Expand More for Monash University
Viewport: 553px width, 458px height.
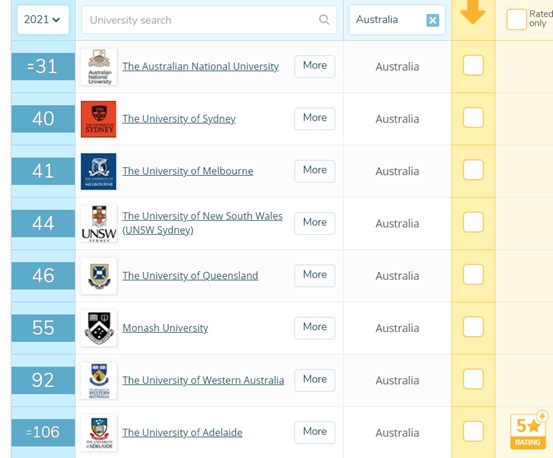[315, 328]
